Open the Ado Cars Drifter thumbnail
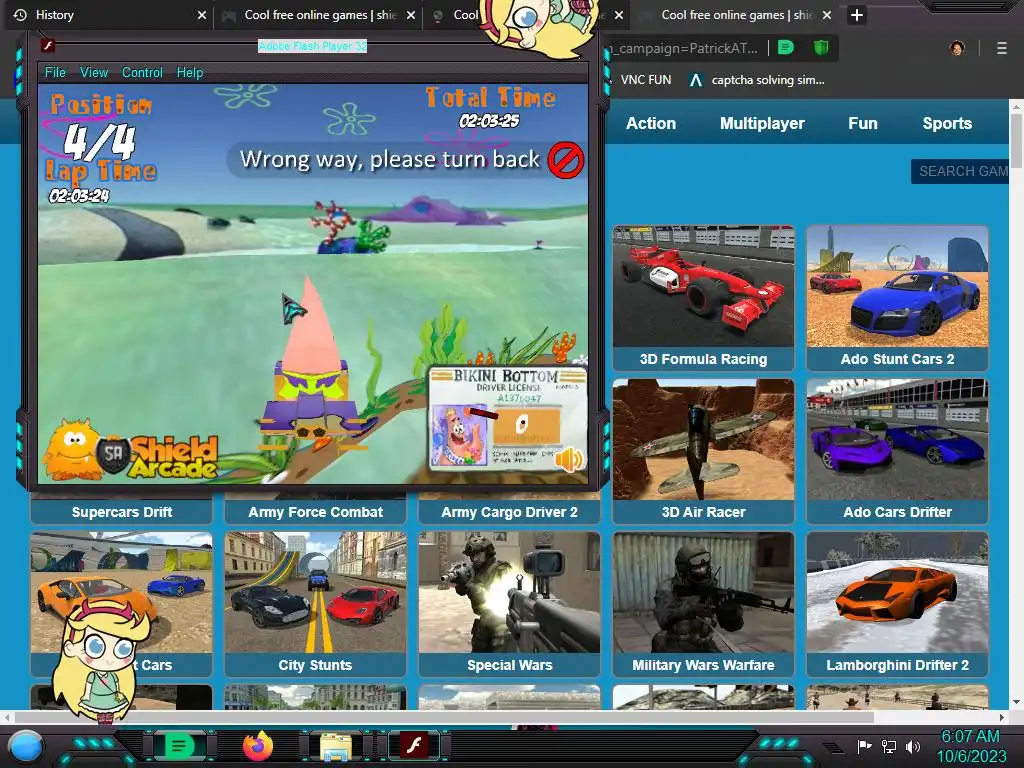 pos(897,440)
